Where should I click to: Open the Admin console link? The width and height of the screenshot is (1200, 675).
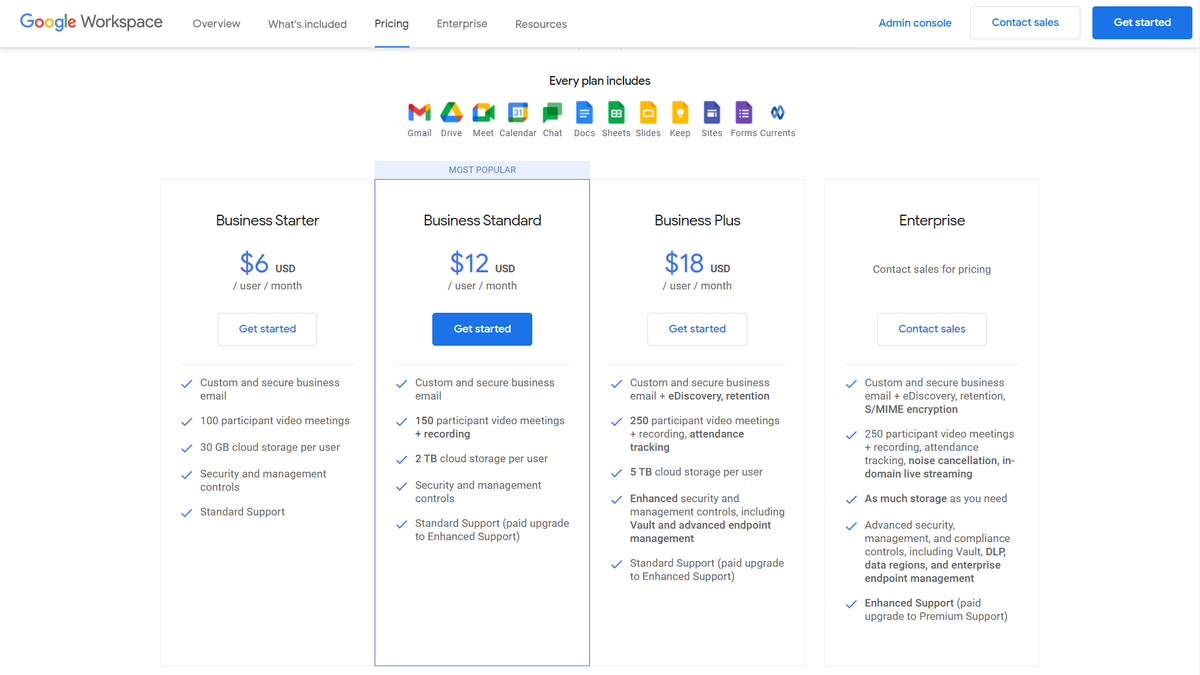point(915,23)
